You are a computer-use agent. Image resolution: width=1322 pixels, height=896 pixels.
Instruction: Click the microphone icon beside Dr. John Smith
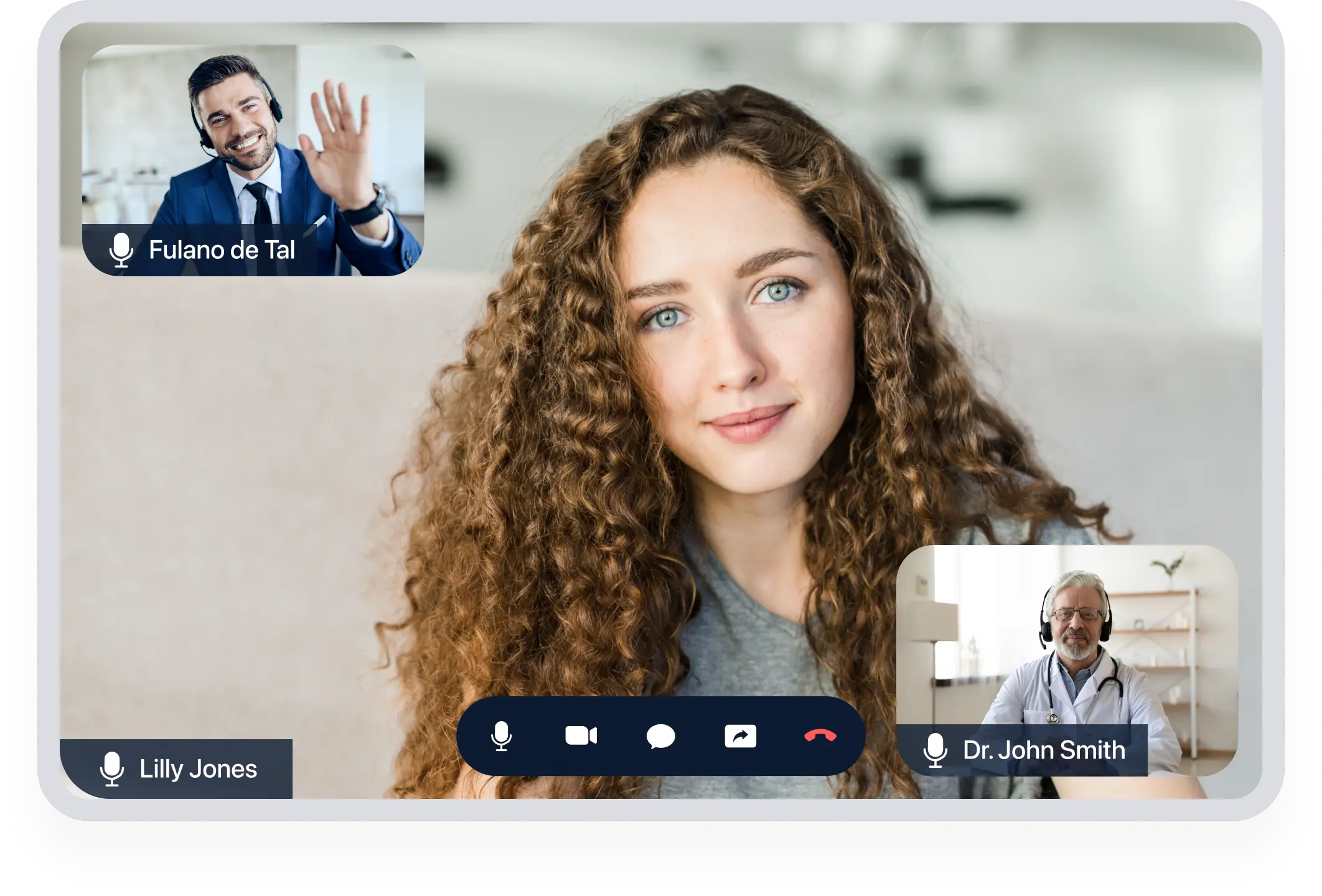click(935, 750)
